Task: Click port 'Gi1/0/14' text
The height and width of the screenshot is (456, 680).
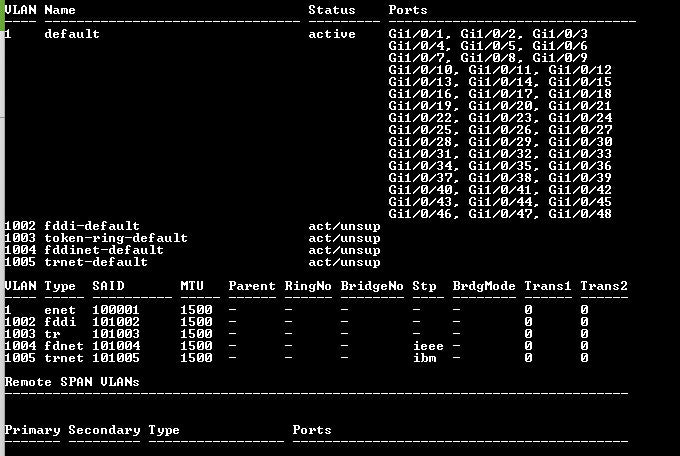Action: pyautogui.click(x=500, y=82)
